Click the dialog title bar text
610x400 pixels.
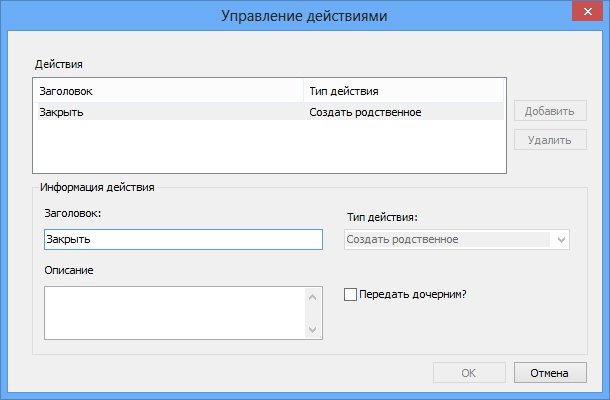(x=304, y=16)
